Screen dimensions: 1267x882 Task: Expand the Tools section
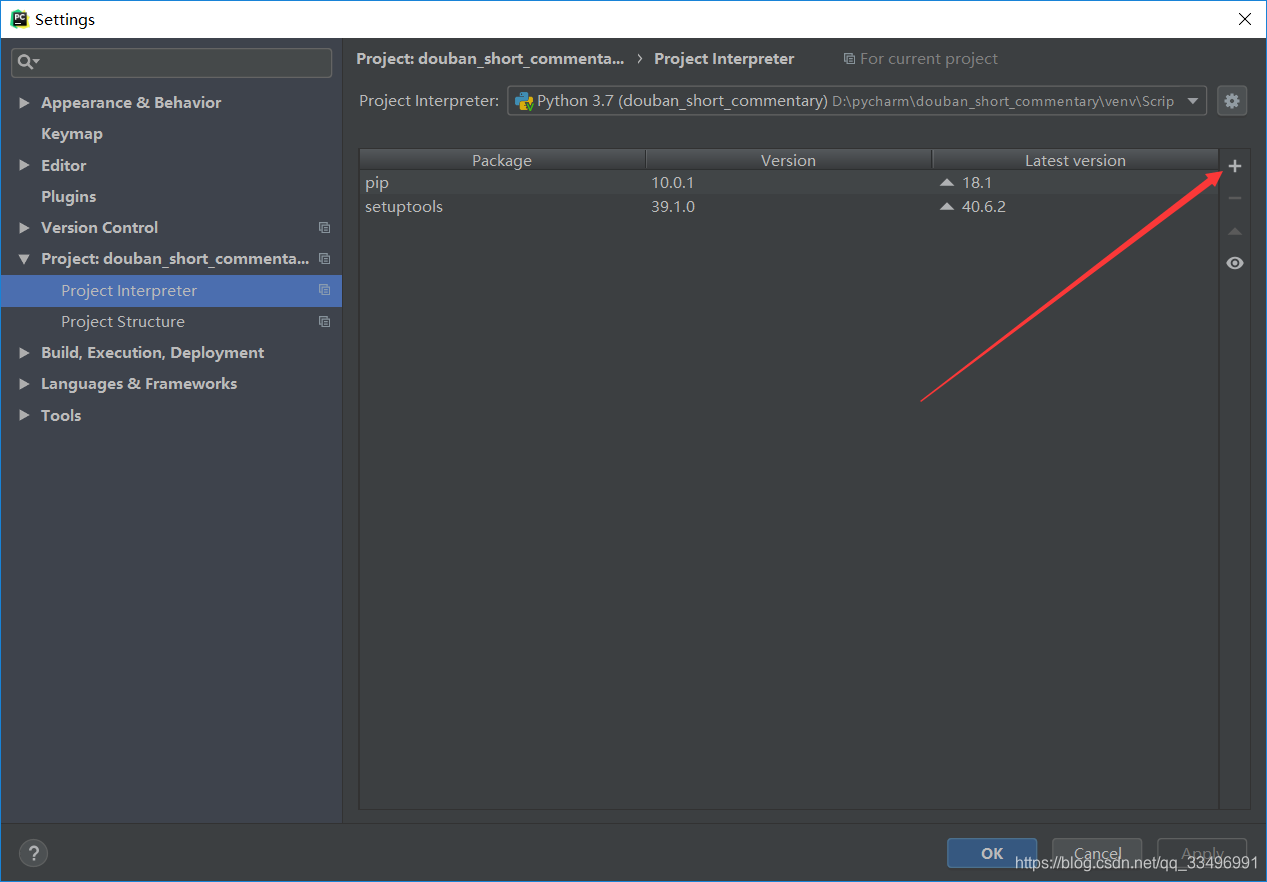tap(24, 415)
